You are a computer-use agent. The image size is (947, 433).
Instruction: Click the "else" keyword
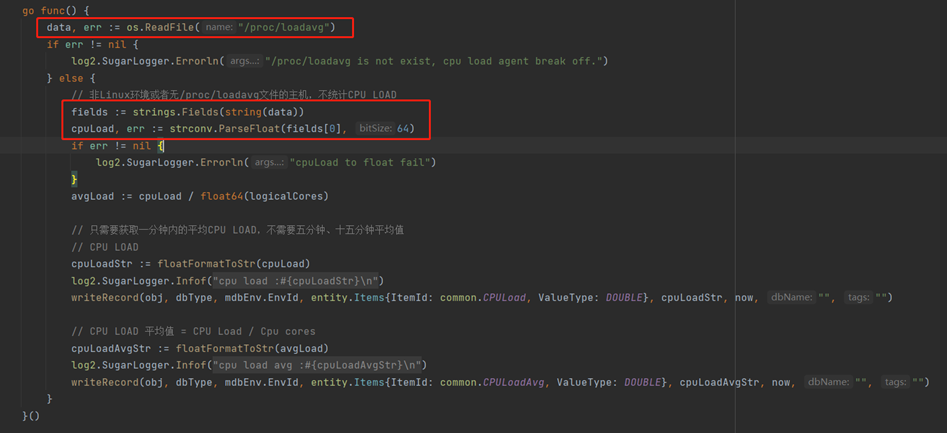click(x=73, y=79)
